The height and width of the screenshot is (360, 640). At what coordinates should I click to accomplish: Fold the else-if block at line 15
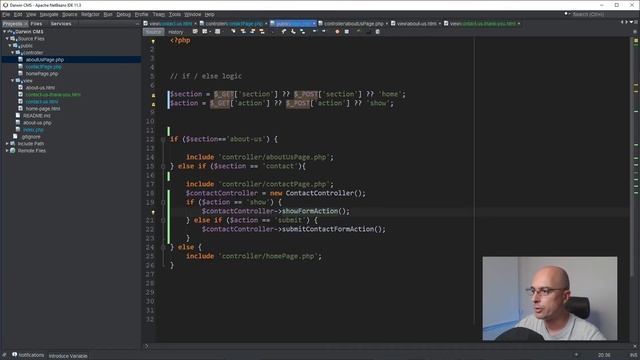point(163,166)
